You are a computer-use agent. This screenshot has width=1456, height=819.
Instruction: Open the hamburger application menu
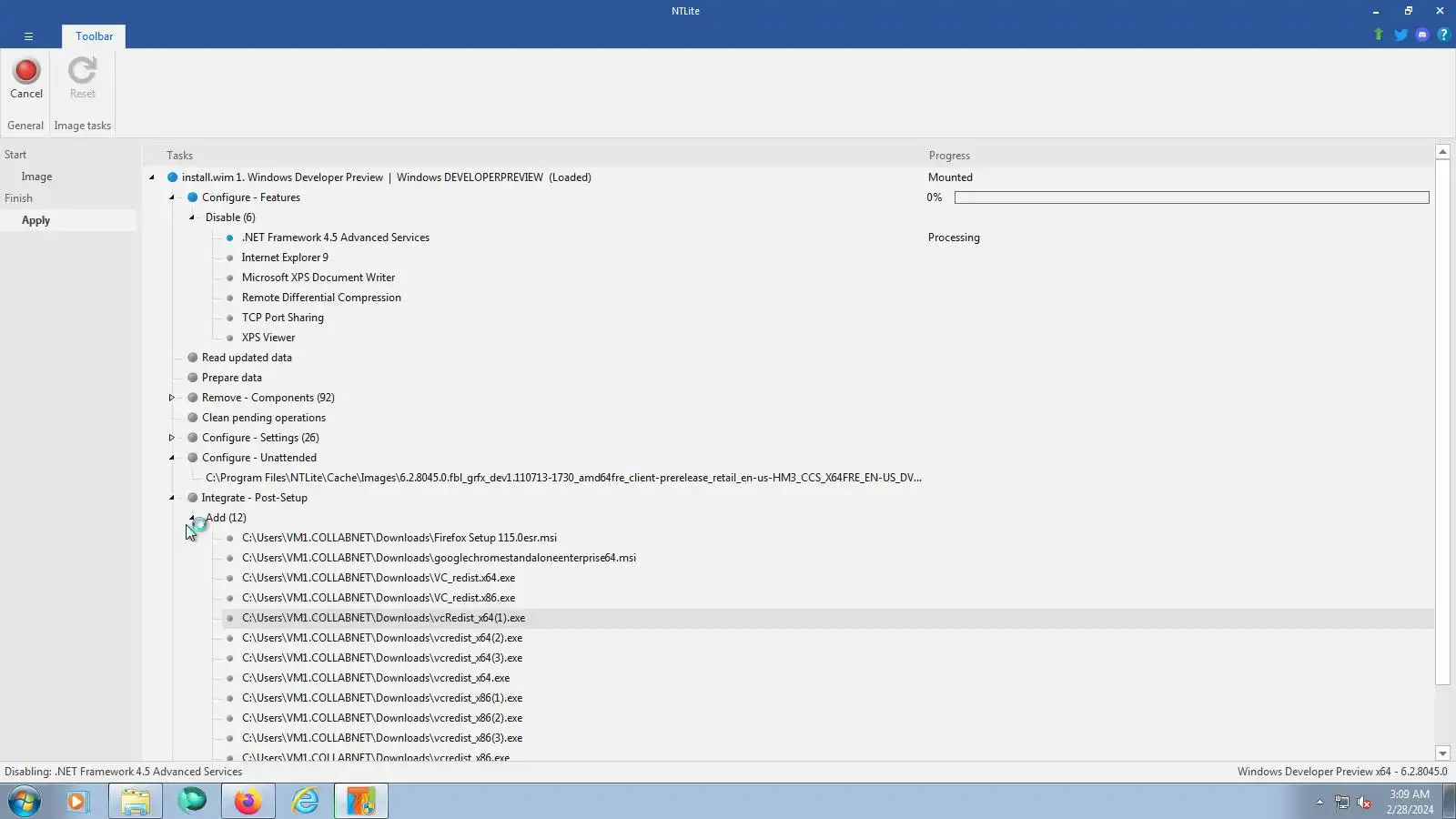pos(28,36)
